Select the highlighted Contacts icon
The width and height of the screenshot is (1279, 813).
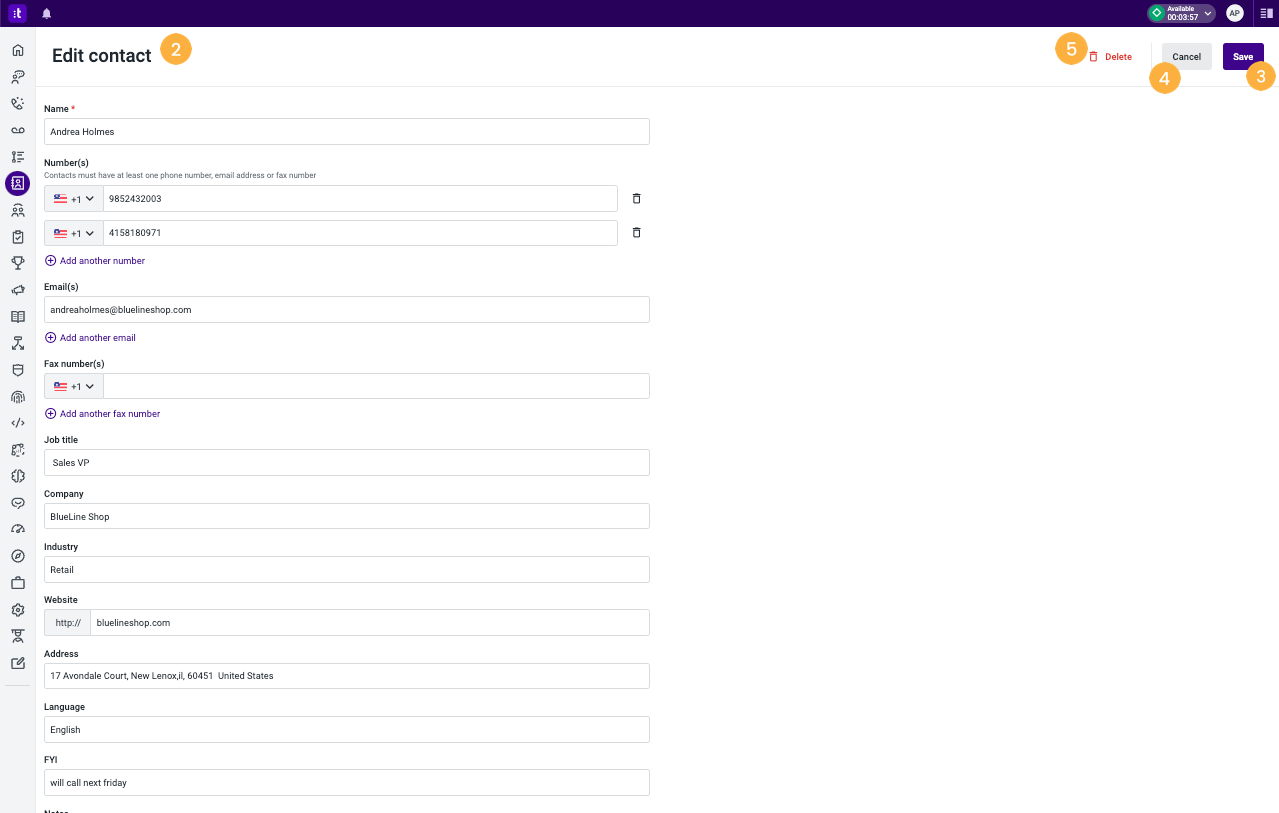17,183
